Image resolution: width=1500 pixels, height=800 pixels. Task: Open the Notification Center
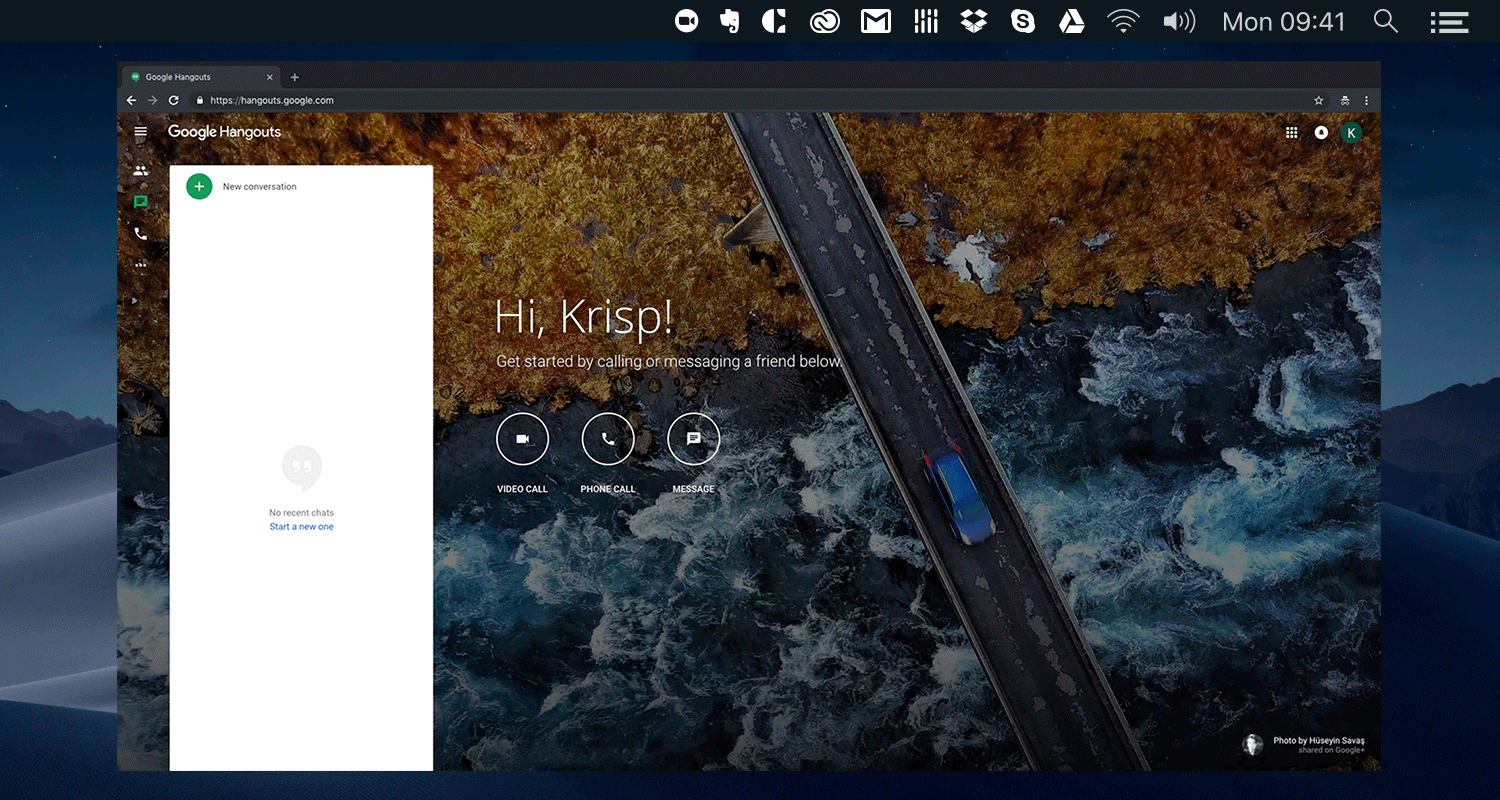click(1449, 21)
